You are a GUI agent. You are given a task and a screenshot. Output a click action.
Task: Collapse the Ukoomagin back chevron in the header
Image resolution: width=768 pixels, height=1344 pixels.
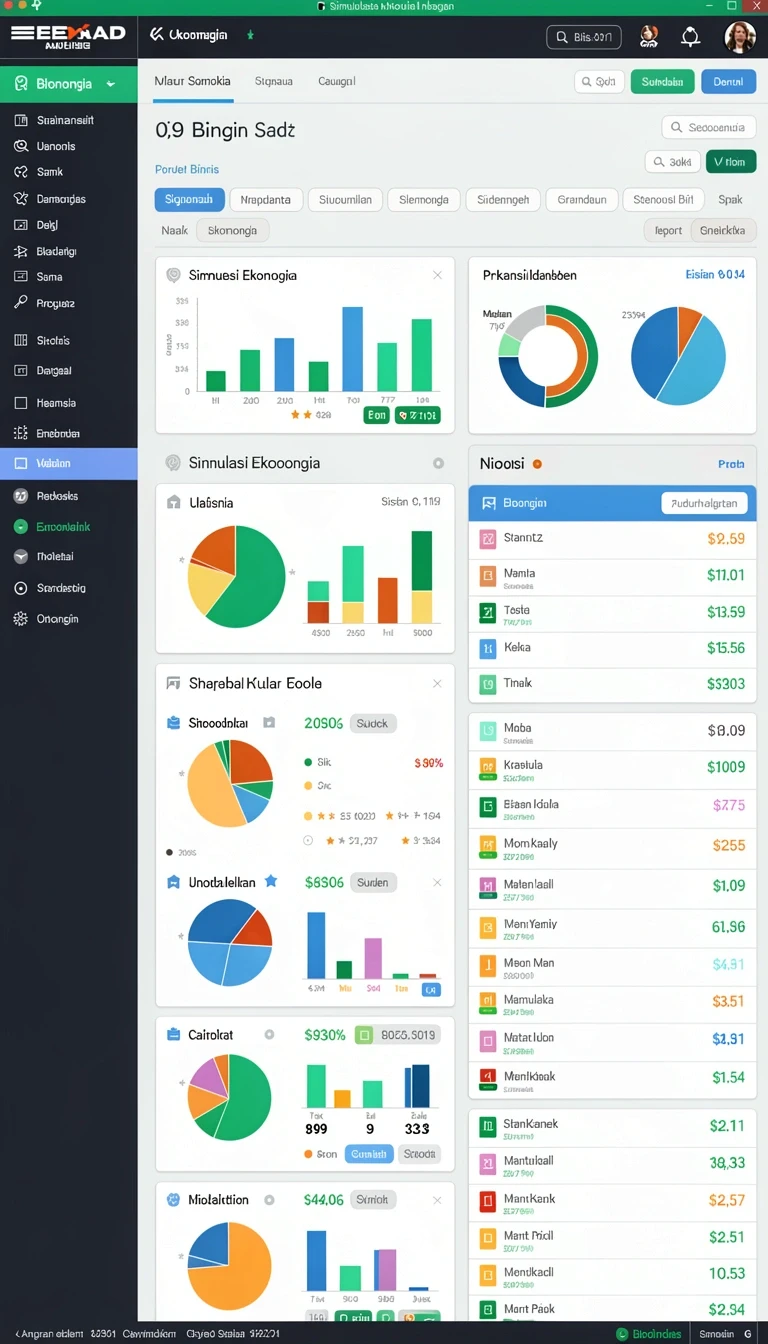156,35
